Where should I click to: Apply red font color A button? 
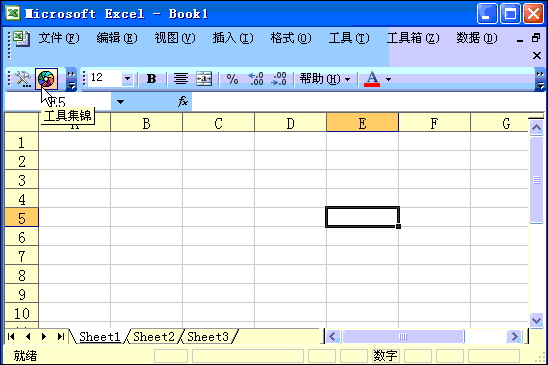tap(372, 79)
